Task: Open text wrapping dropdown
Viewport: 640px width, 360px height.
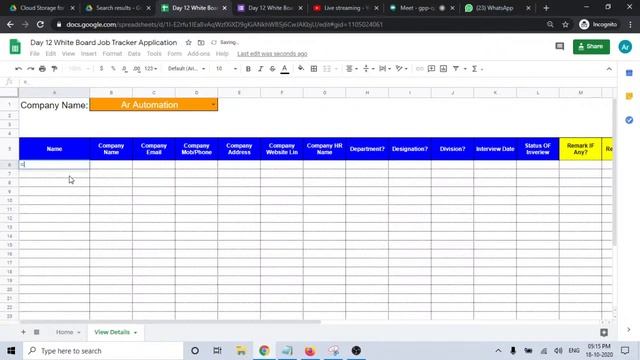Action: point(385,69)
